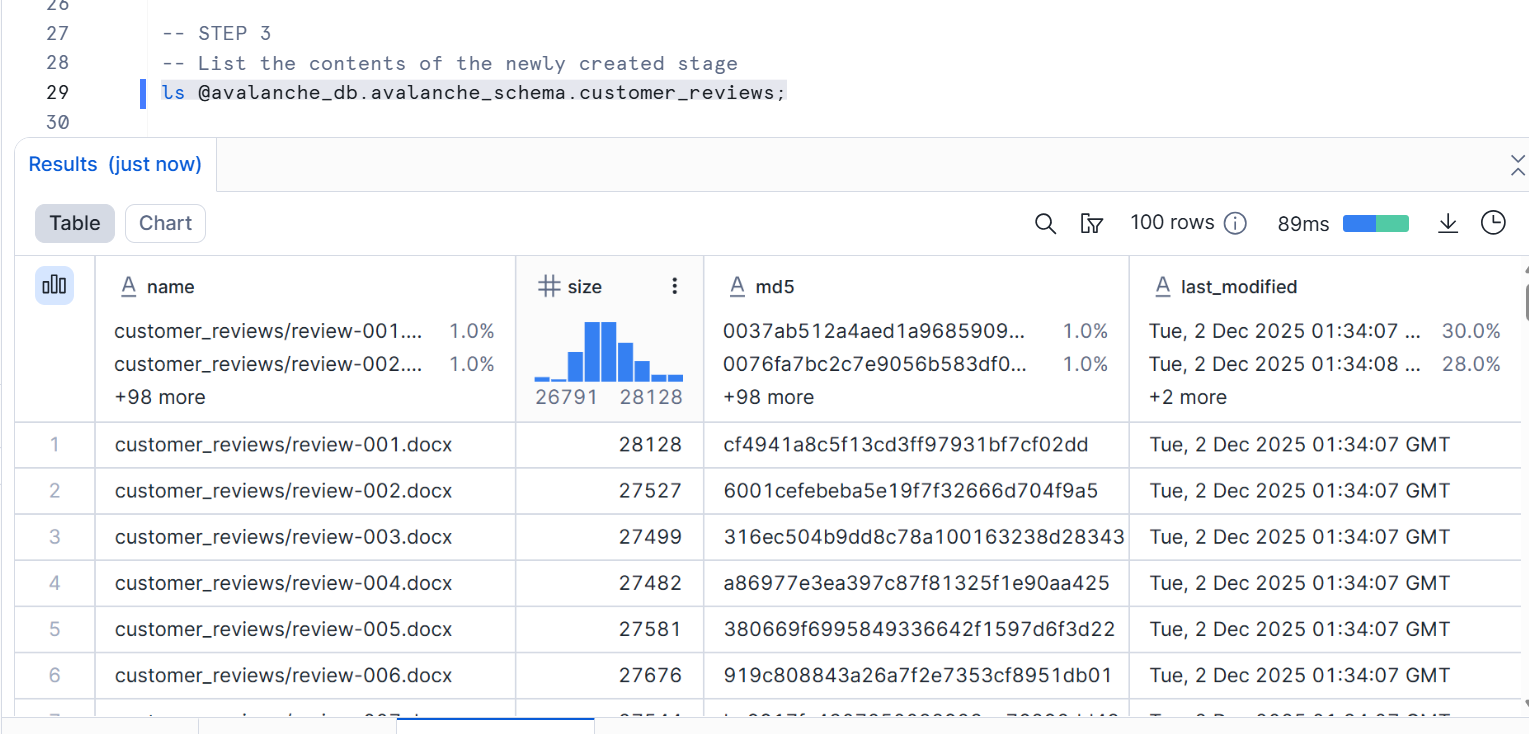This screenshot has height=734, width=1529.
Task: Click the last_modified column header
Action: click(1238, 287)
